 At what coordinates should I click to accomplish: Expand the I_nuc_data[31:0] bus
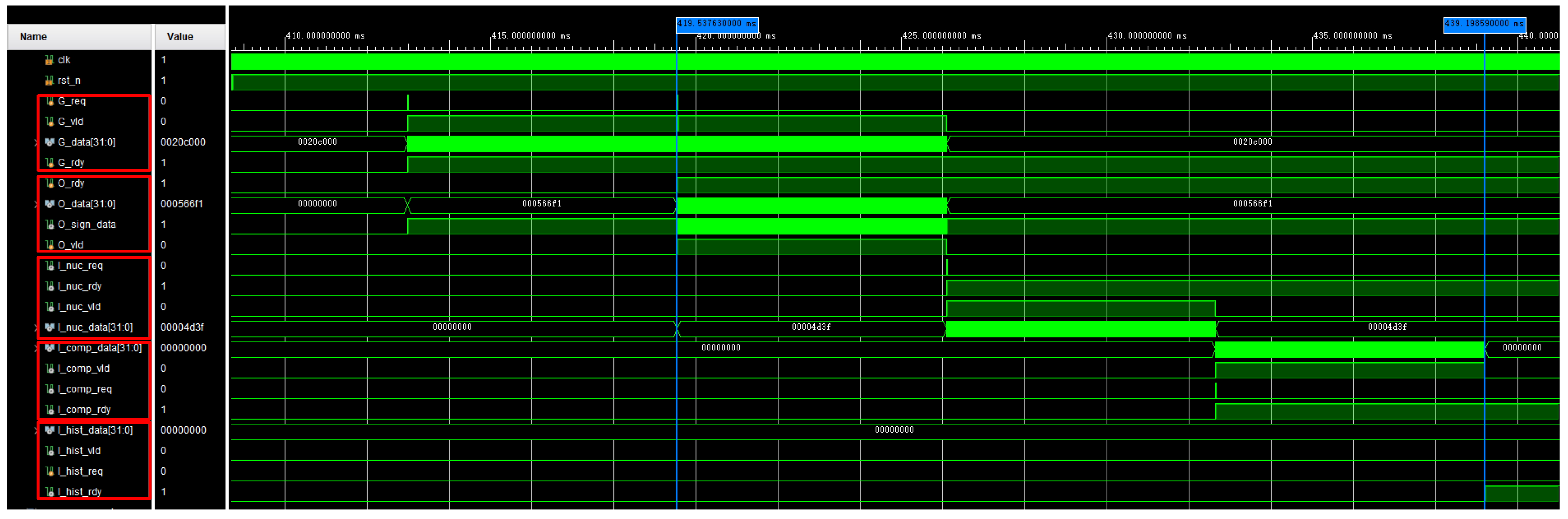point(36,328)
